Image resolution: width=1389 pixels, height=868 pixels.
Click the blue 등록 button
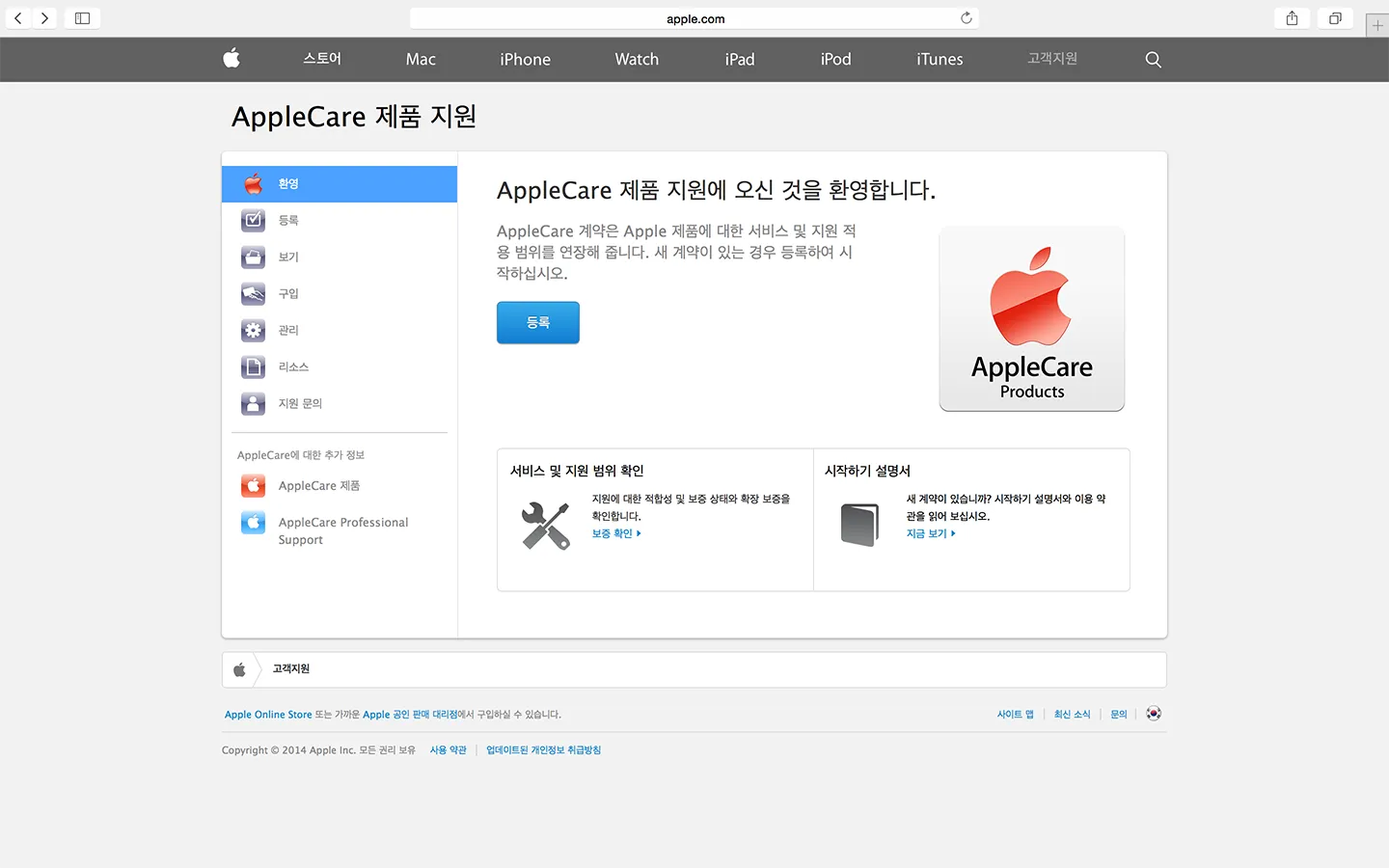tap(537, 322)
